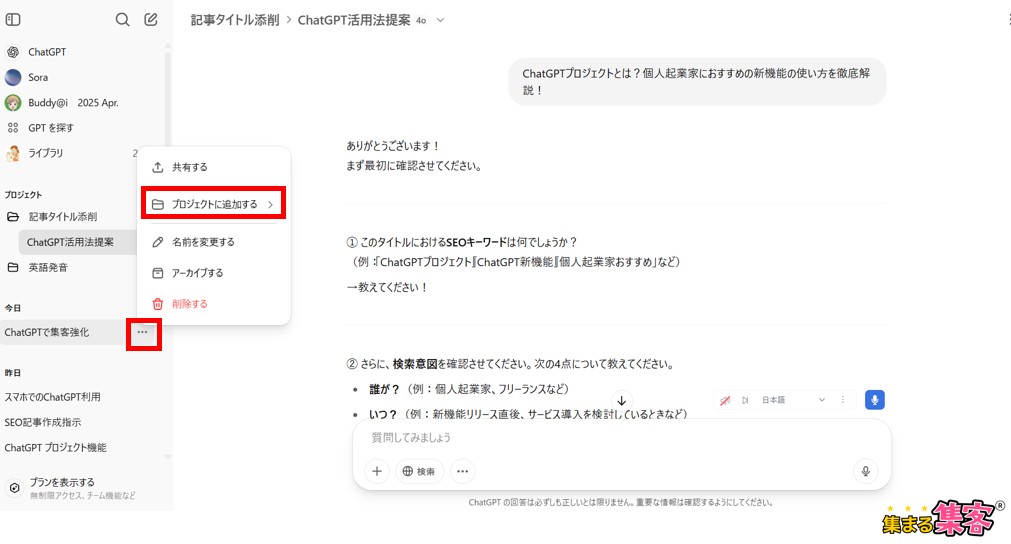
Task: Click the 記事タイトル添削 breadcrumb link
Action: tap(235, 20)
